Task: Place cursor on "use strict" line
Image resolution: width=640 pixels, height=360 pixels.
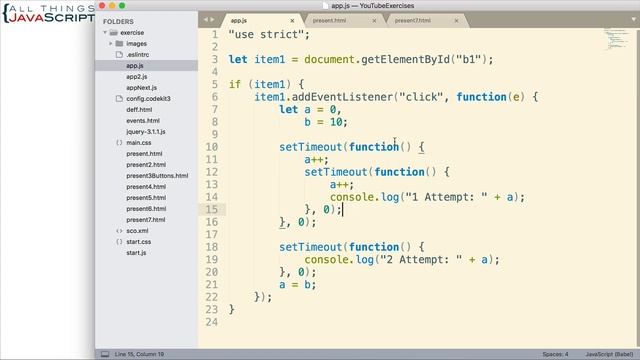Action: (269, 34)
